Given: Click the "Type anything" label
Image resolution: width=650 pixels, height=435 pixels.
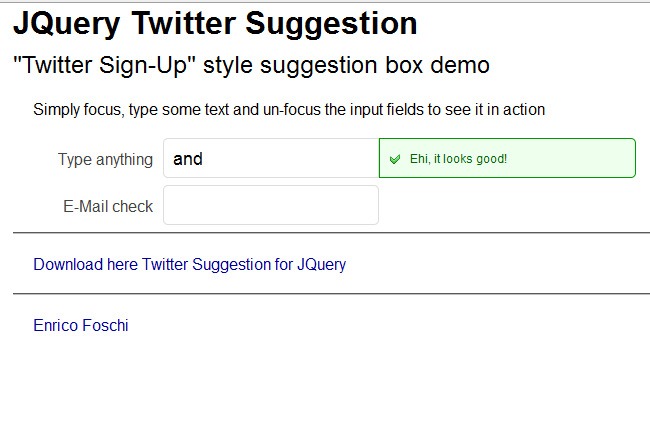Looking at the screenshot, I should pos(105,159).
